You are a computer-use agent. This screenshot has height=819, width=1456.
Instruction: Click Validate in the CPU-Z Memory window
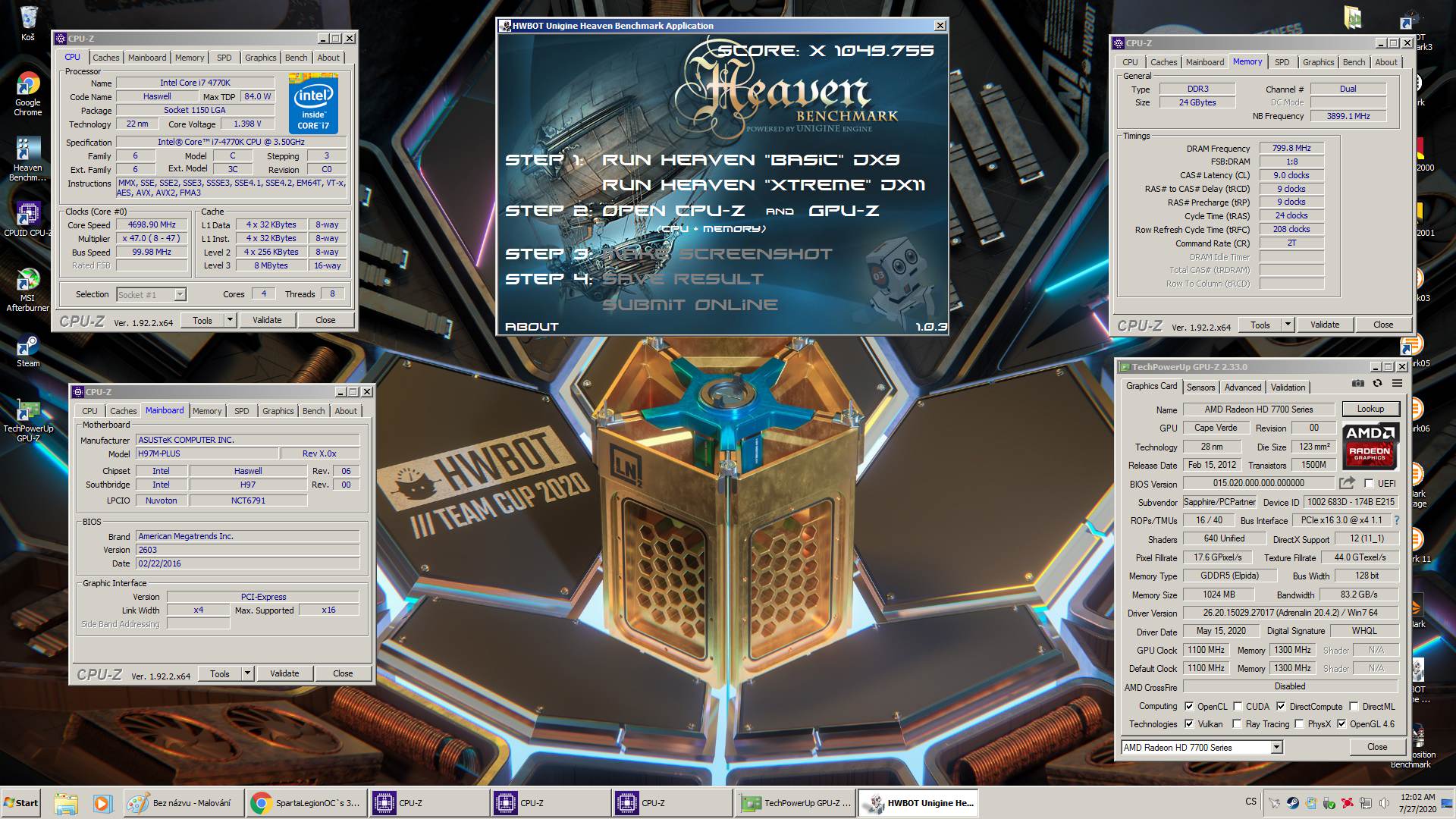click(1325, 325)
